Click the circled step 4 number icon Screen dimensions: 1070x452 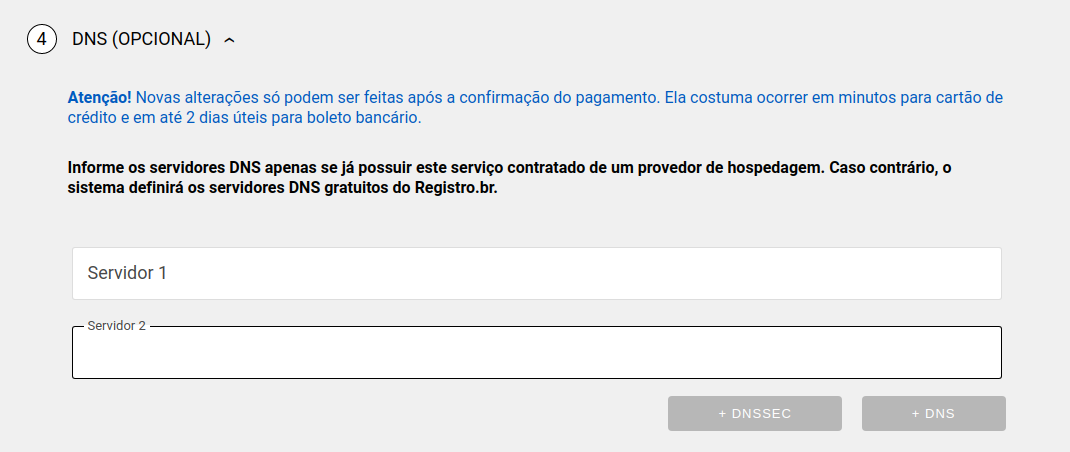coord(42,40)
